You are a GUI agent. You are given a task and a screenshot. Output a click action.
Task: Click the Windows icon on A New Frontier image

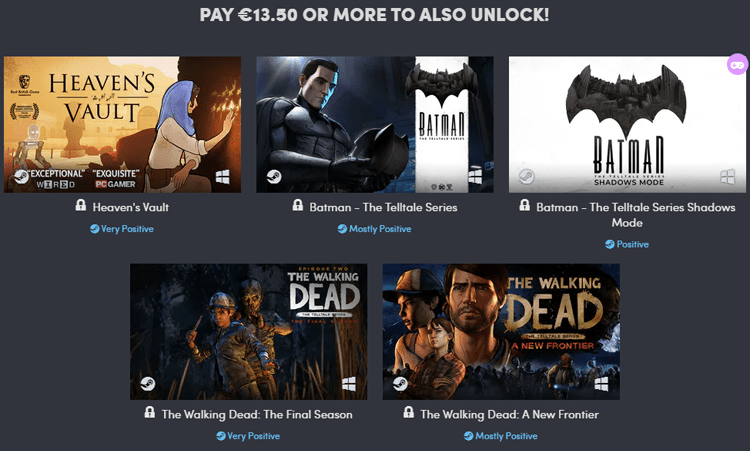tap(601, 384)
